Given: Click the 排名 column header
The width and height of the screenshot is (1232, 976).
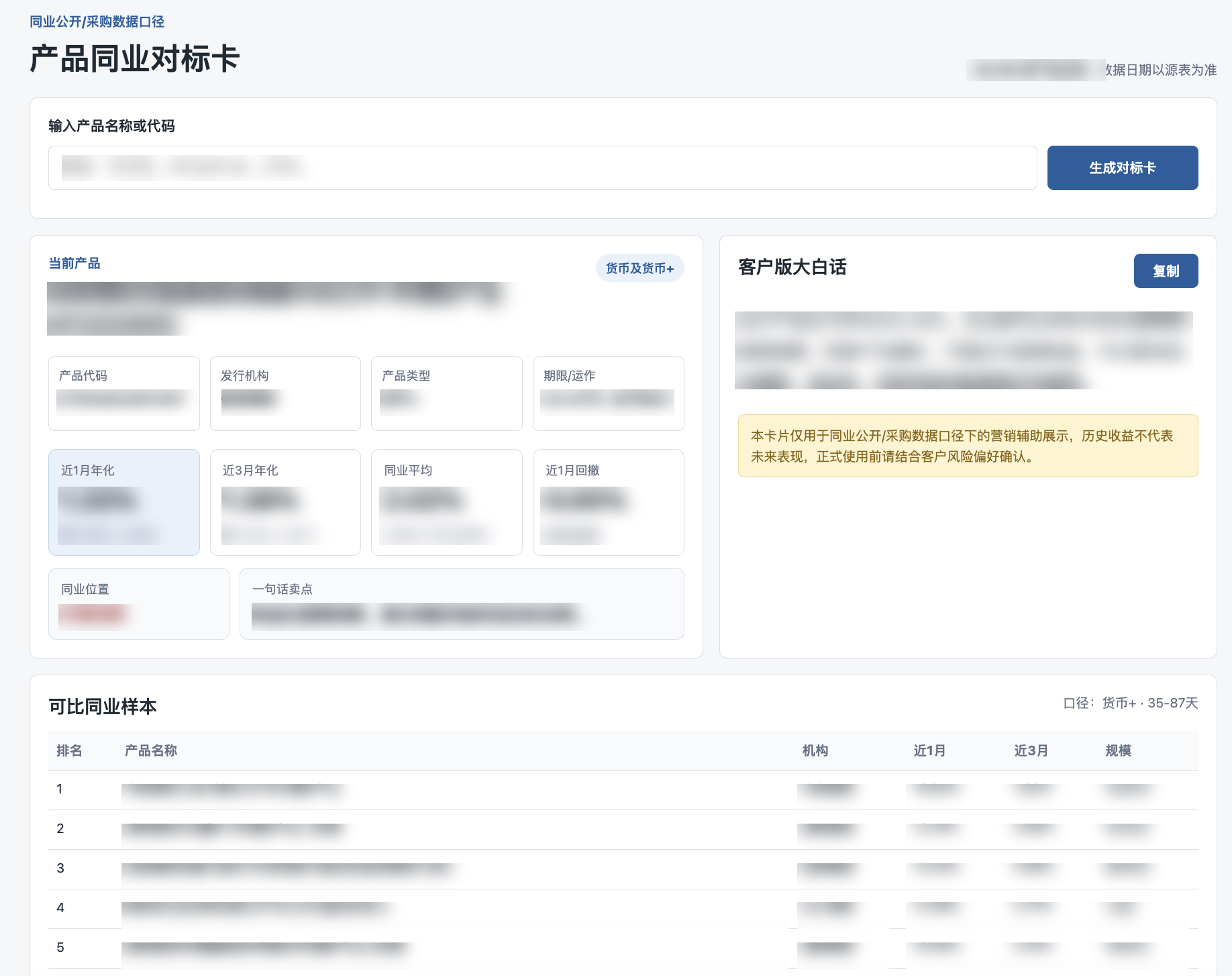Looking at the screenshot, I should pyautogui.click(x=69, y=750).
